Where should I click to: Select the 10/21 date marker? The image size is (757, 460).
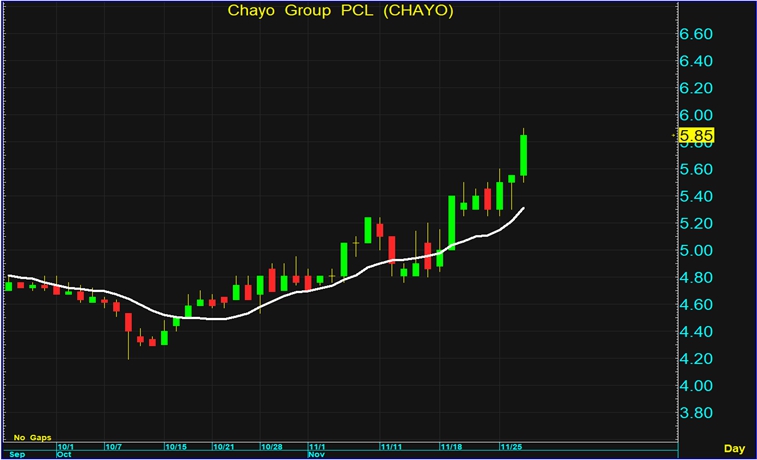pyautogui.click(x=224, y=447)
